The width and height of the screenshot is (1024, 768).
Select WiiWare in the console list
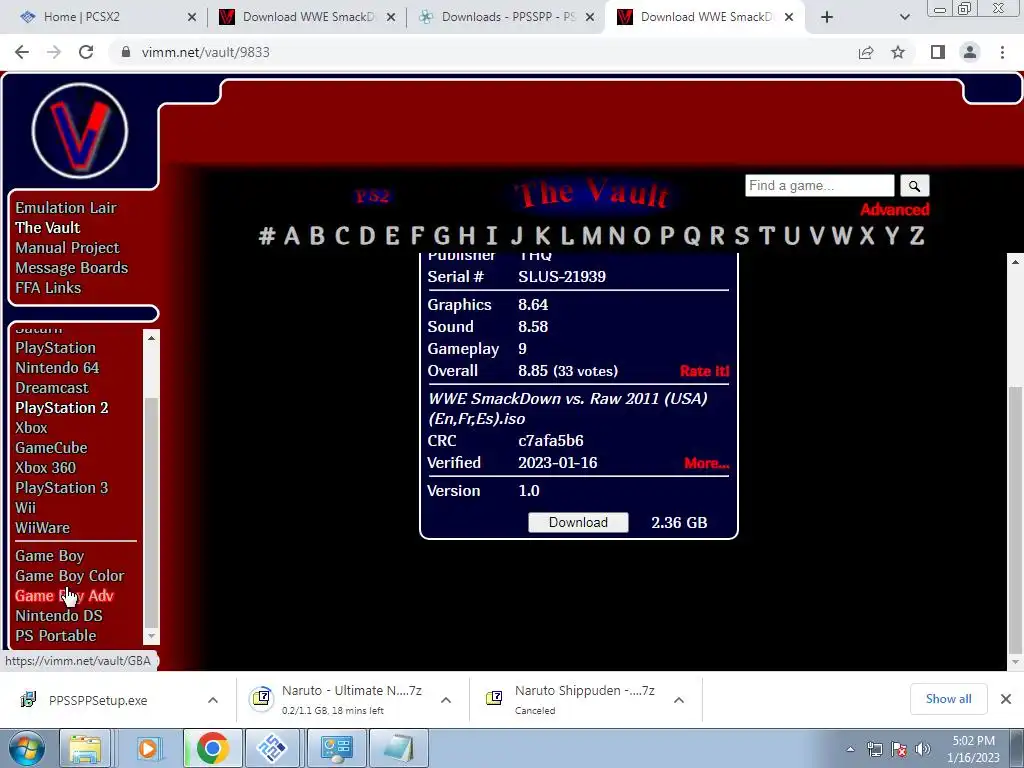(x=42, y=528)
